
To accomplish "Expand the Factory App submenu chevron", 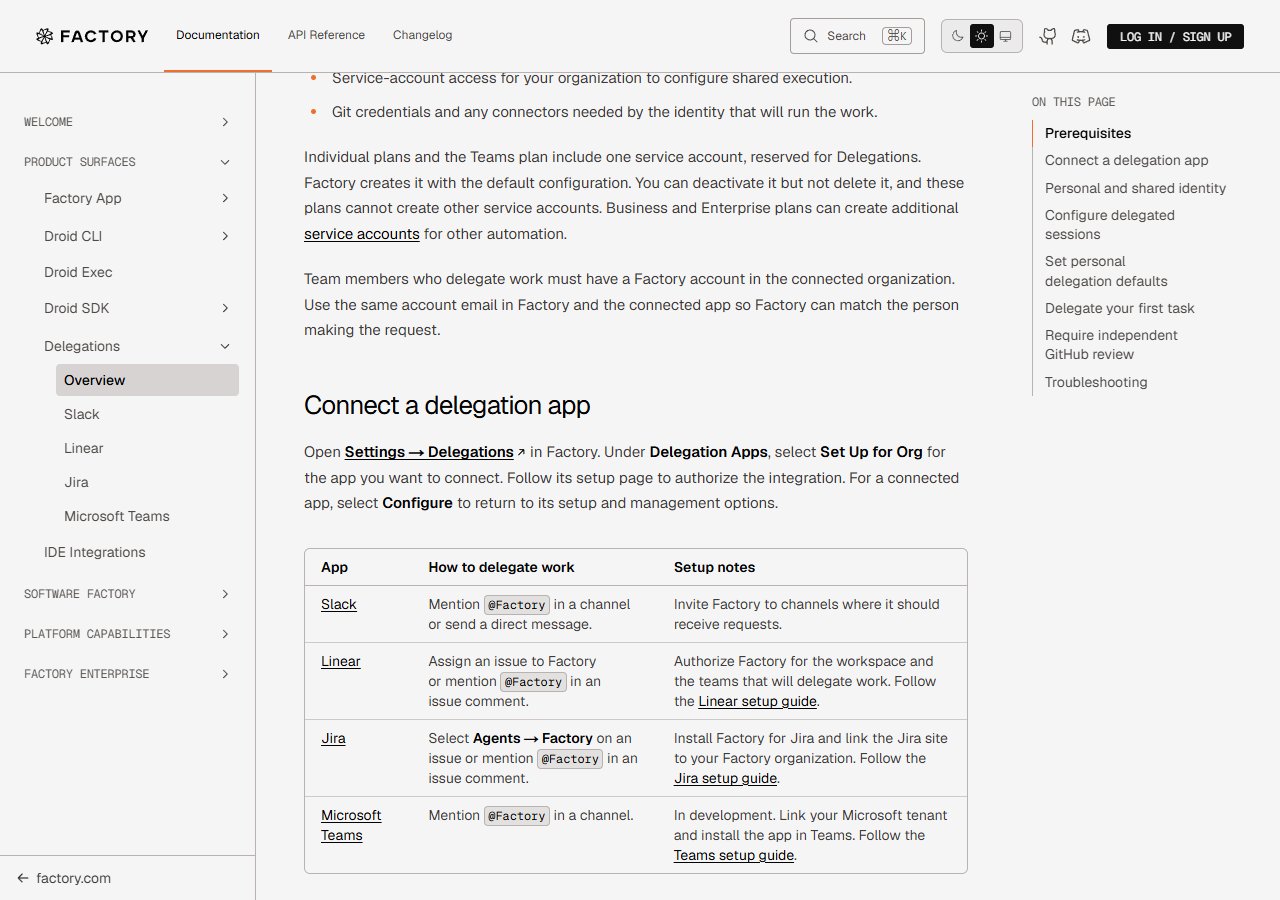I will coord(225,198).
